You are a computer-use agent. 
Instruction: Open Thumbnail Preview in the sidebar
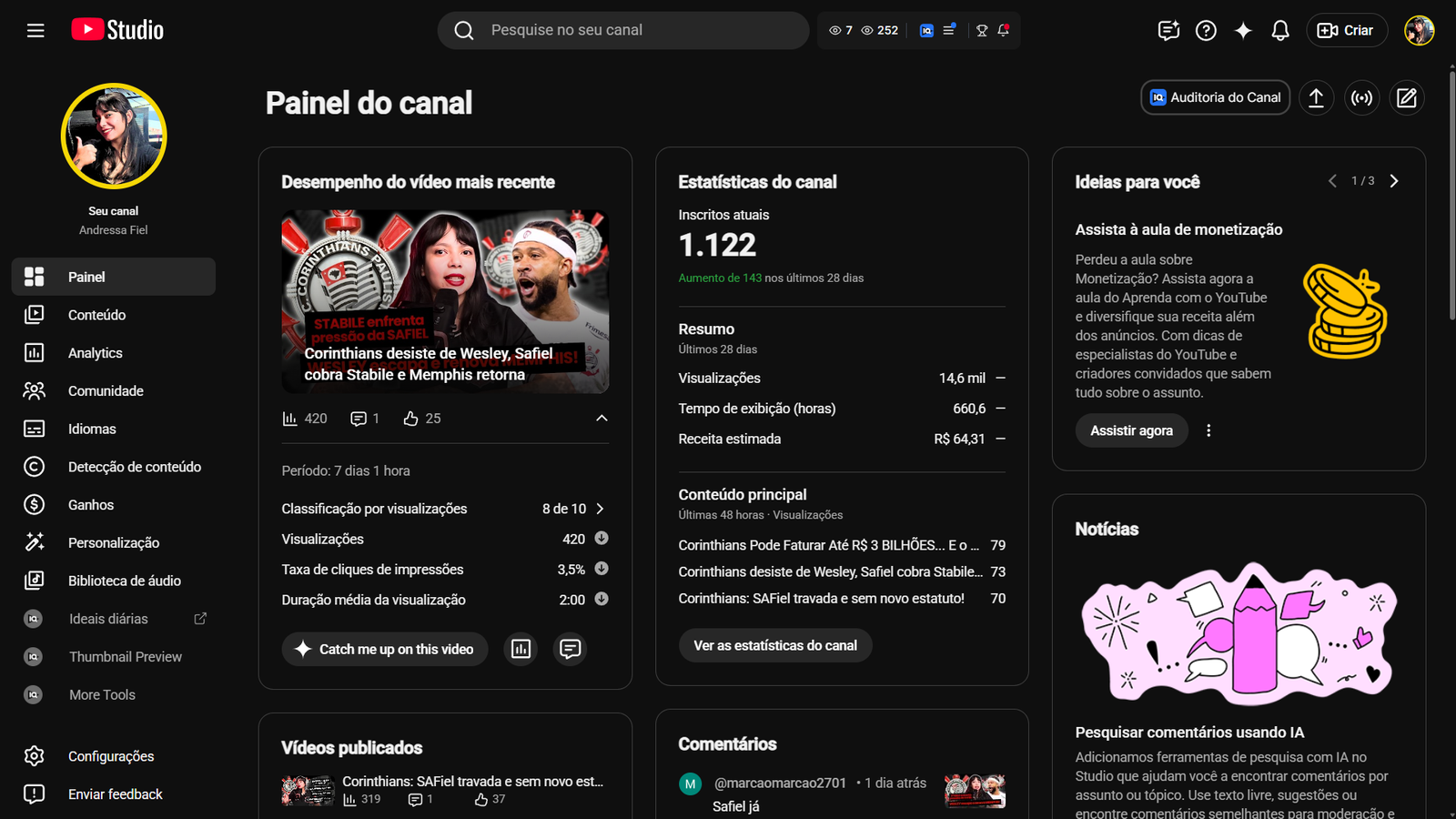tap(114, 657)
